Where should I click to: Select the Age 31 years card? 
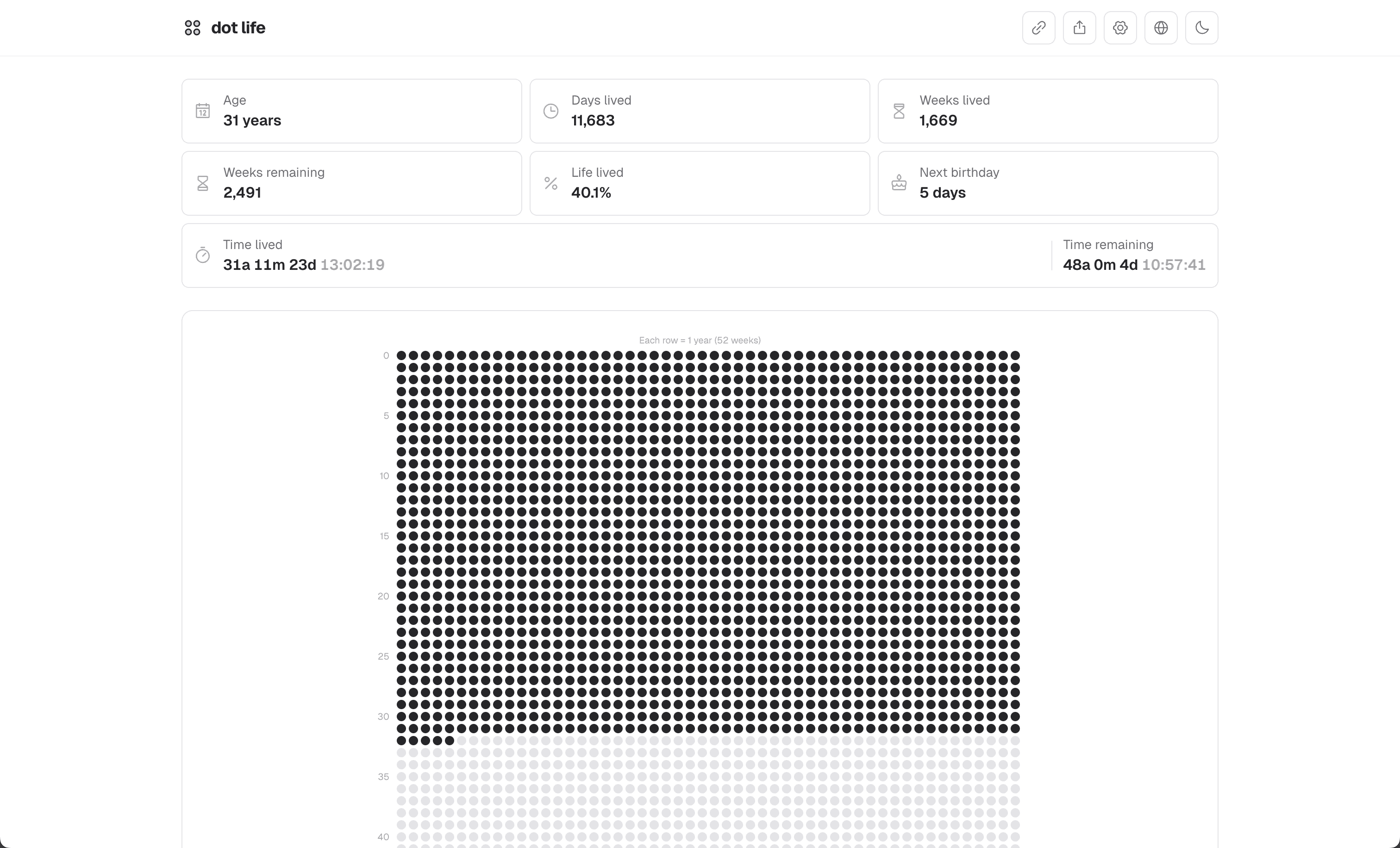(351, 111)
